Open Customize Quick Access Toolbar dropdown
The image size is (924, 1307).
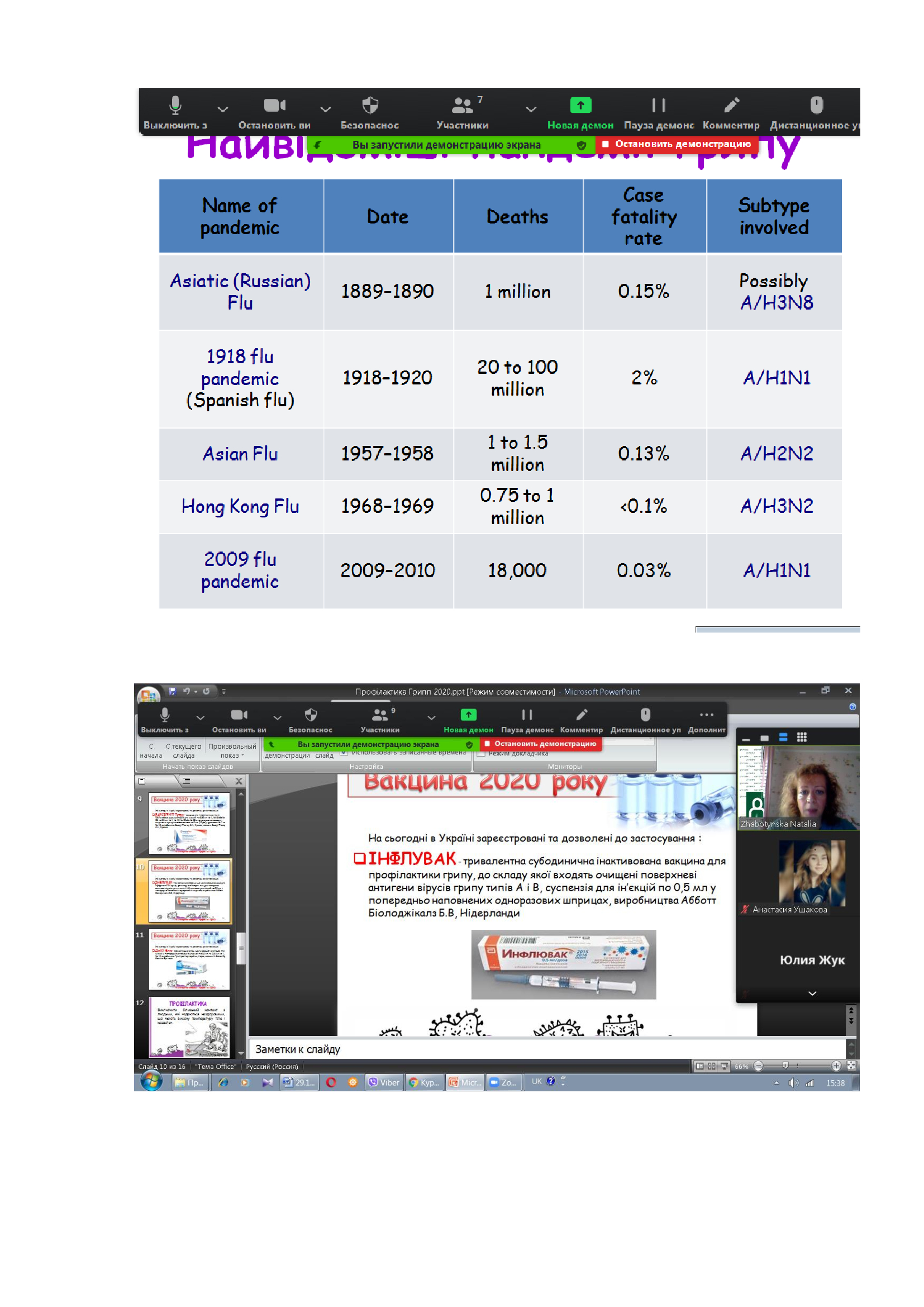point(223,692)
